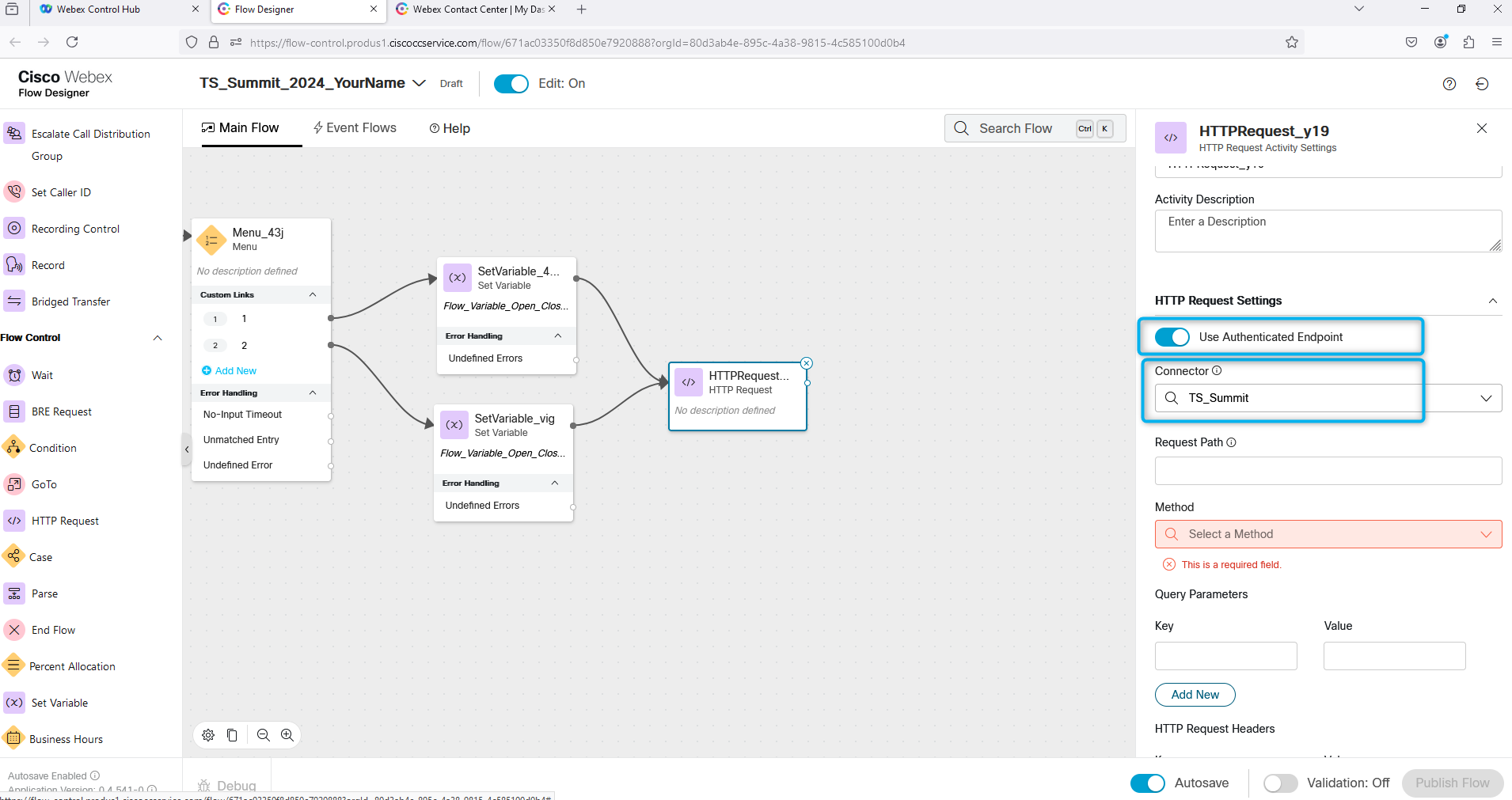
Task: Select the Percent Allocation activity icon
Action: click(x=13, y=665)
